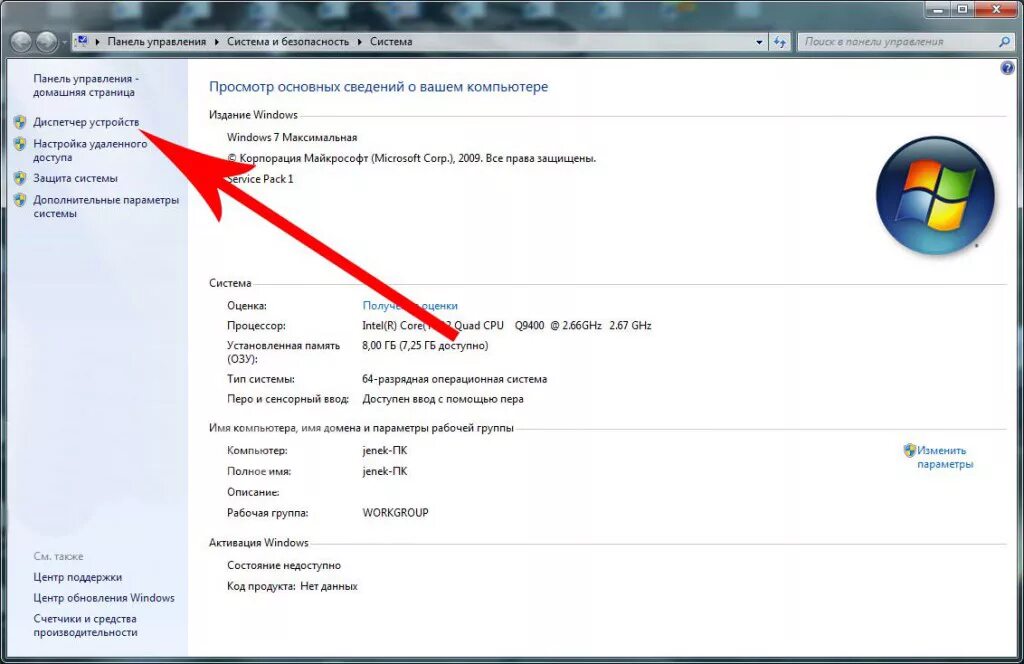Open address bar history dropdown arrow
The width and height of the screenshot is (1024, 664).
[x=759, y=42]
